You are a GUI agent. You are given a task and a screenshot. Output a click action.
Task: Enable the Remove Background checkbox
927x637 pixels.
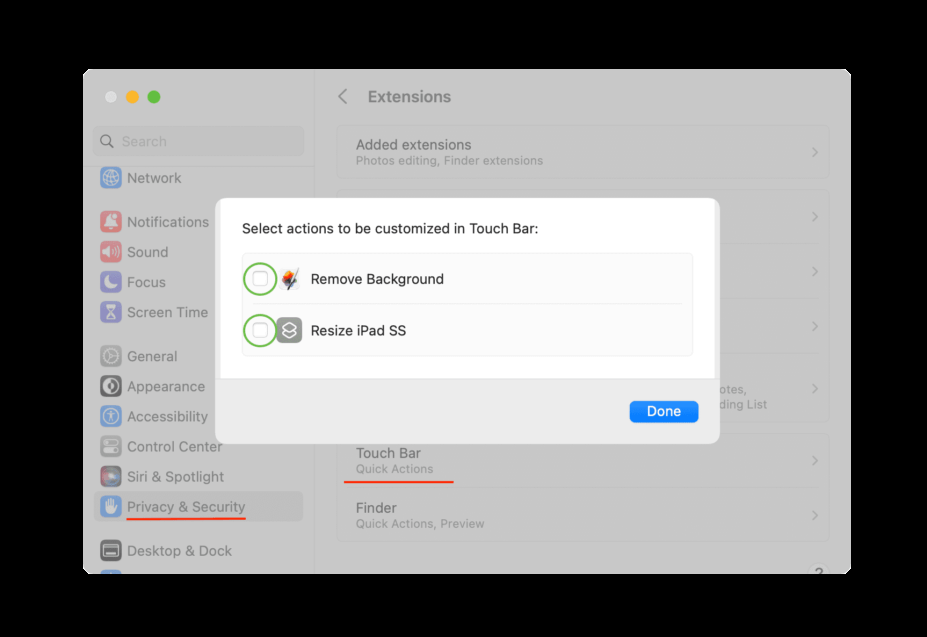click(260, 279)
